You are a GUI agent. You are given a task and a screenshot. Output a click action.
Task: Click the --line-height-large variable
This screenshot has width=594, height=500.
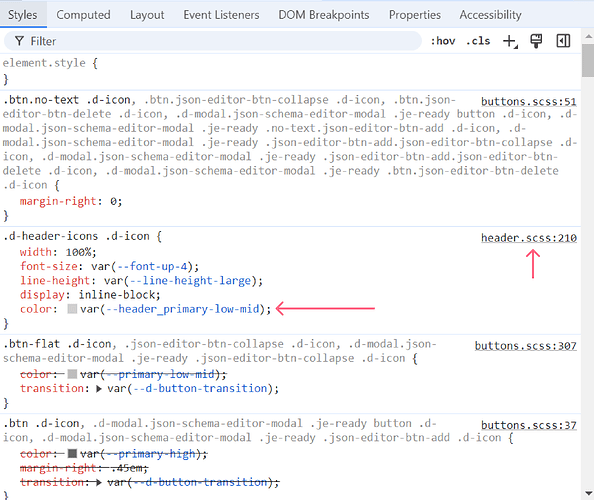pyautogui.click(x=191, y=281)
